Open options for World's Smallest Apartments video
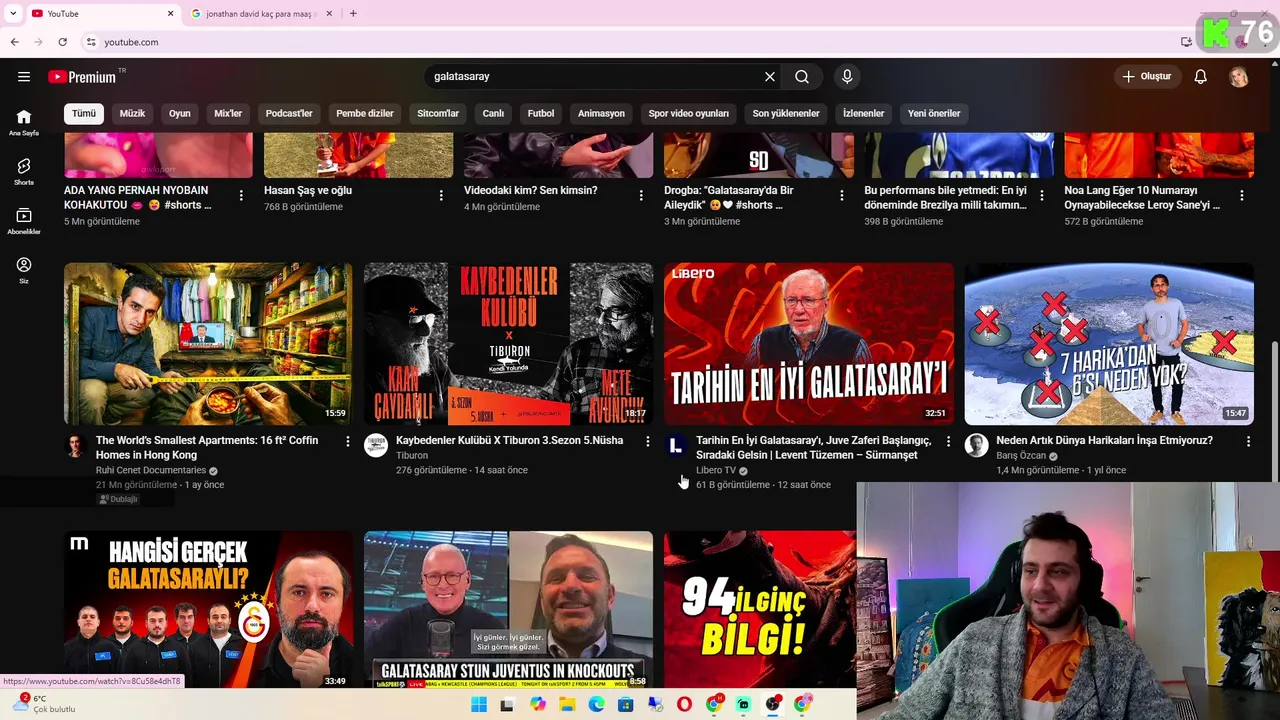 coord(348,441)
